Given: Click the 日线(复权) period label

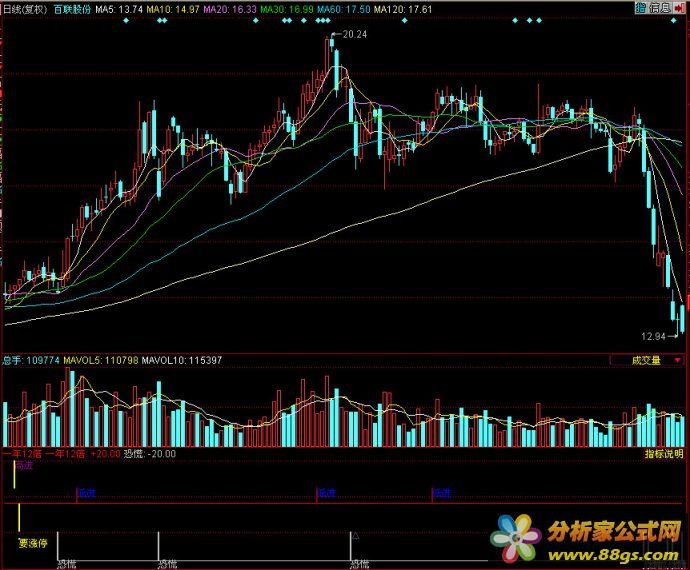Looking at the screenshot, I should [24, 9].
